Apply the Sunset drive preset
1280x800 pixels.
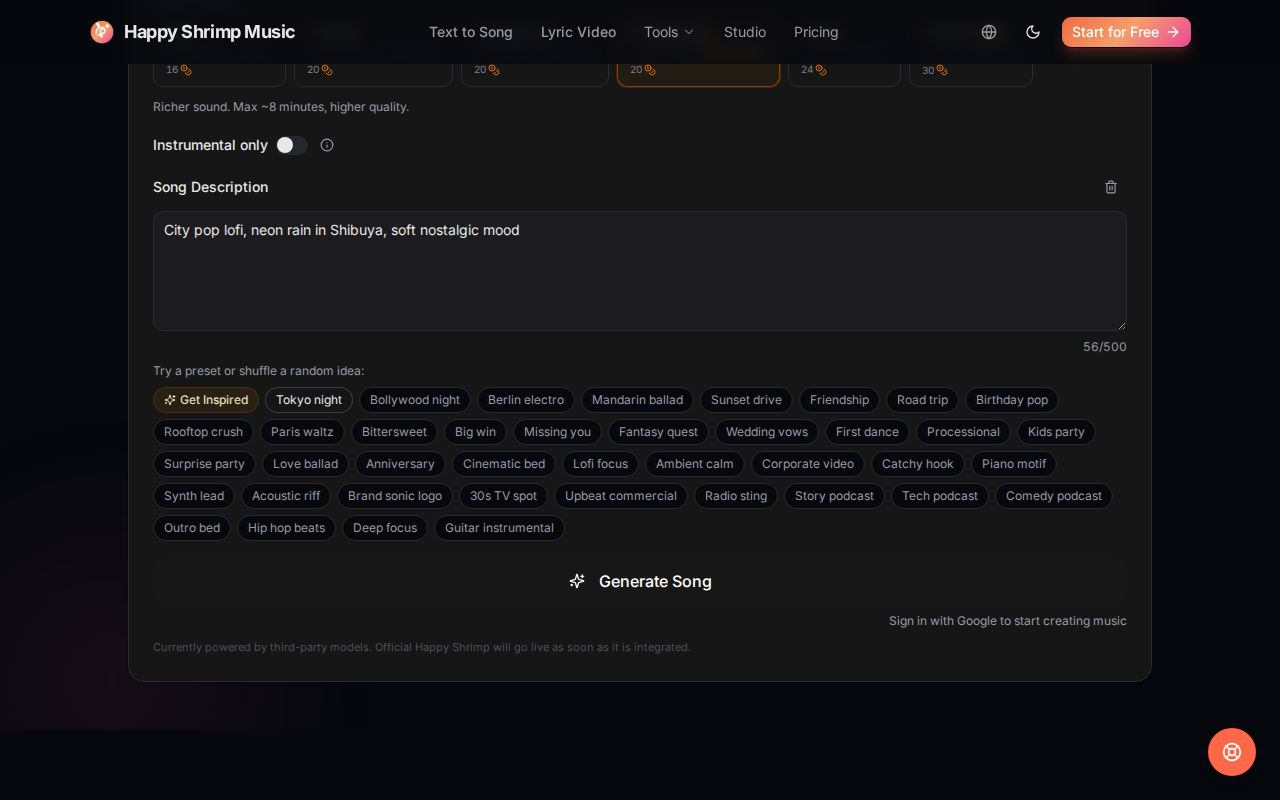point(746,400)
